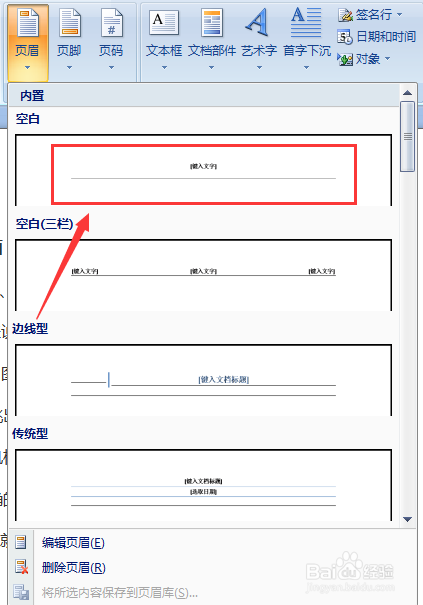Click the 文档部件 button label

212,51
